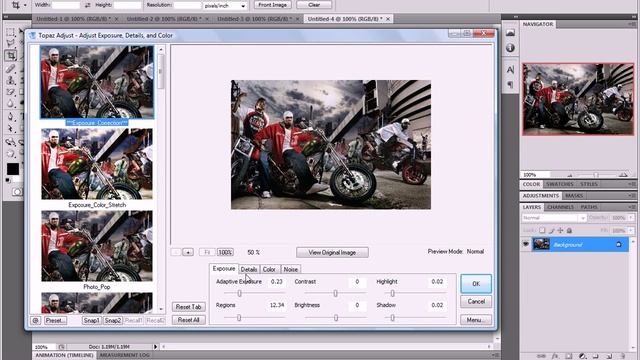This screenshot has width=640, height=360.
Task: Click the new adjustment layer icon
Action: click(582, 356)
